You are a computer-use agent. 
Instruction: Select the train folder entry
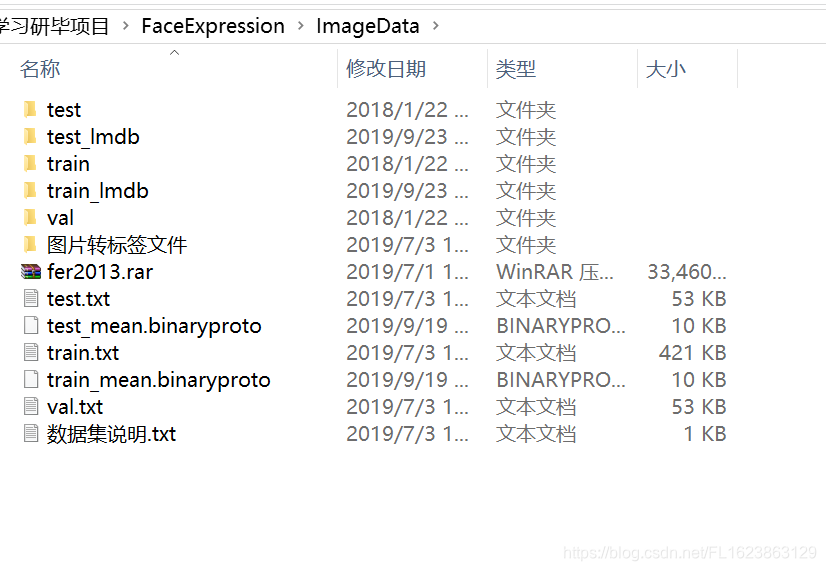pos(68,164)
